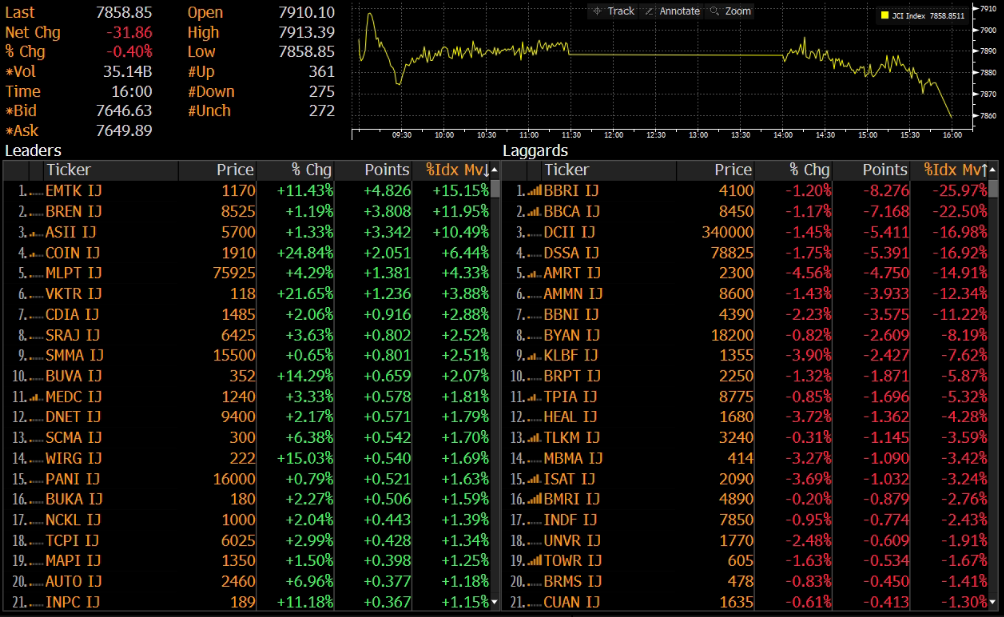Image resolution: width=1004 pixels, height=617 pixels.
Task: Click the 14:00 time axis label
Action: (782, 135)
